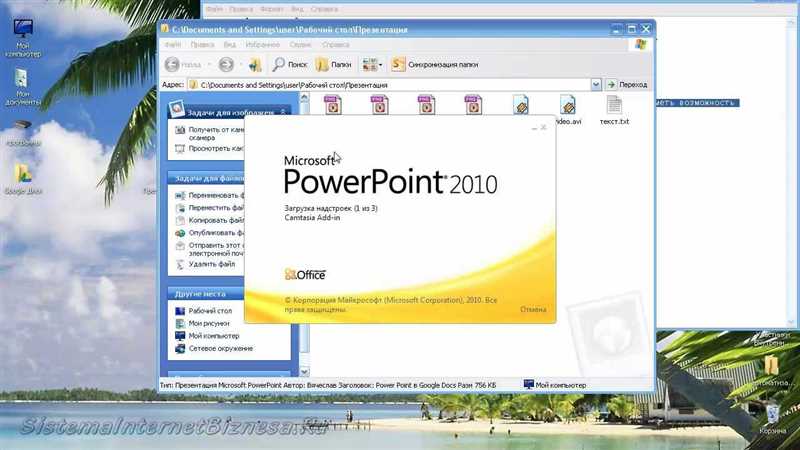Open the Views mode dropdown in toolbar
Screen dimensions: 800x450
click(372, 64)
